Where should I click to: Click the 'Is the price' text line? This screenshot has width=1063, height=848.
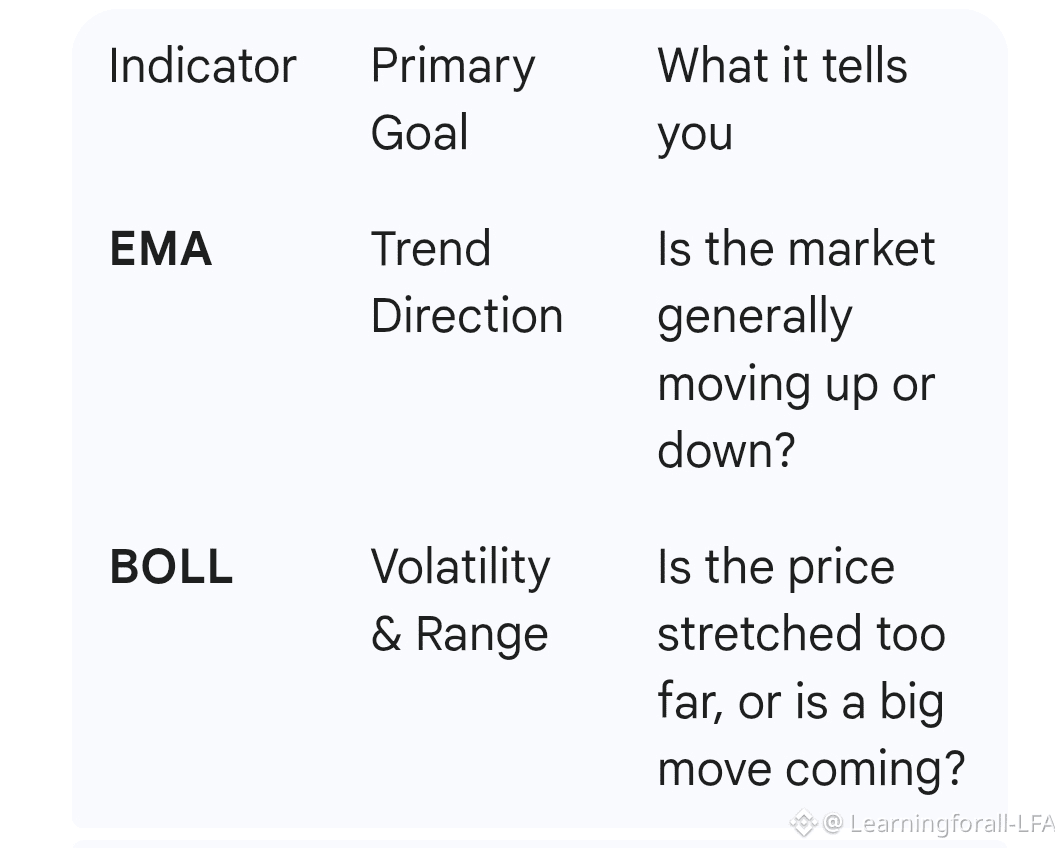(776, 567)
